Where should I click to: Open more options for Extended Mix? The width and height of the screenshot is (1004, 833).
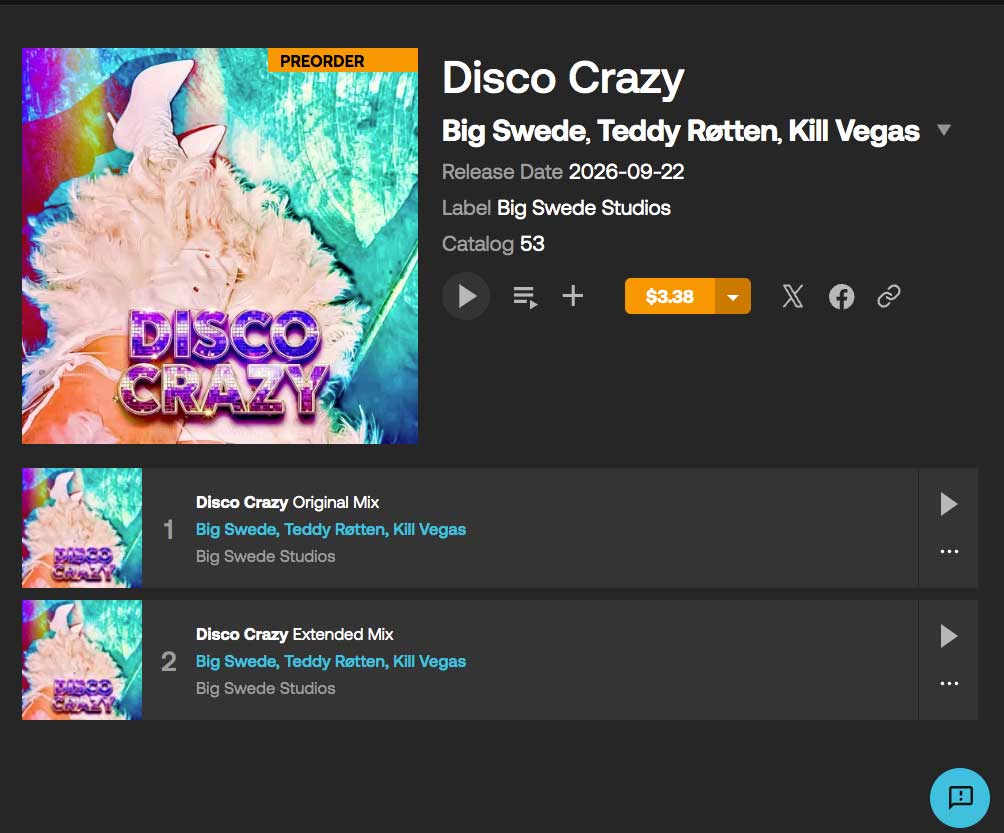tap(949, 683)
